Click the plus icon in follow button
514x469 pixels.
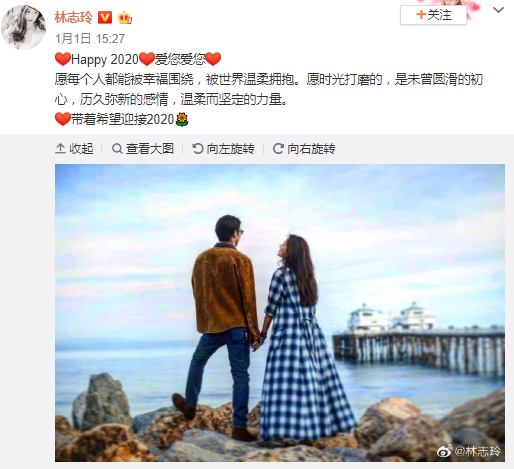pos(421,15)
